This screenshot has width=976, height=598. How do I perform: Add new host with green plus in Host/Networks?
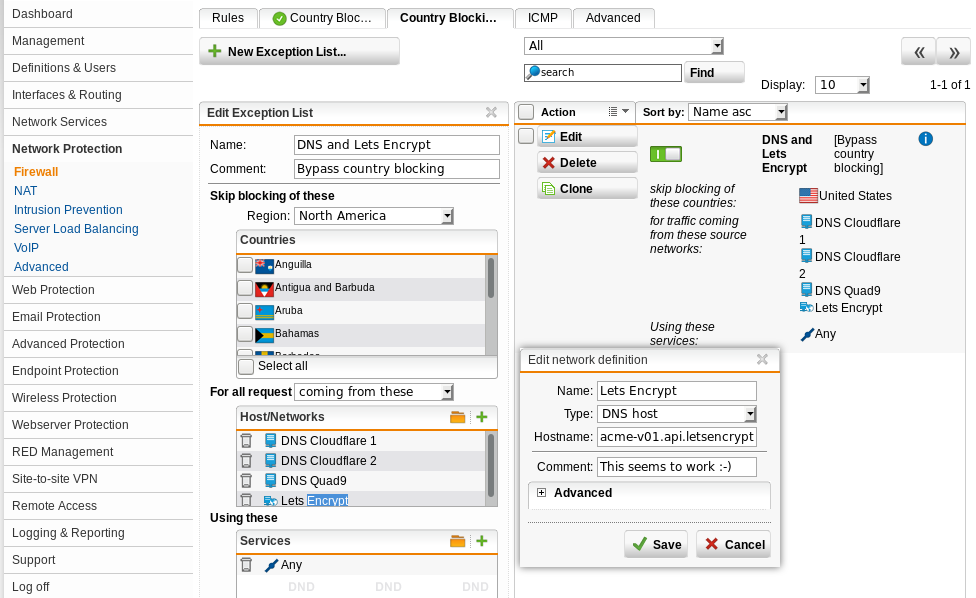pos(482,417)
